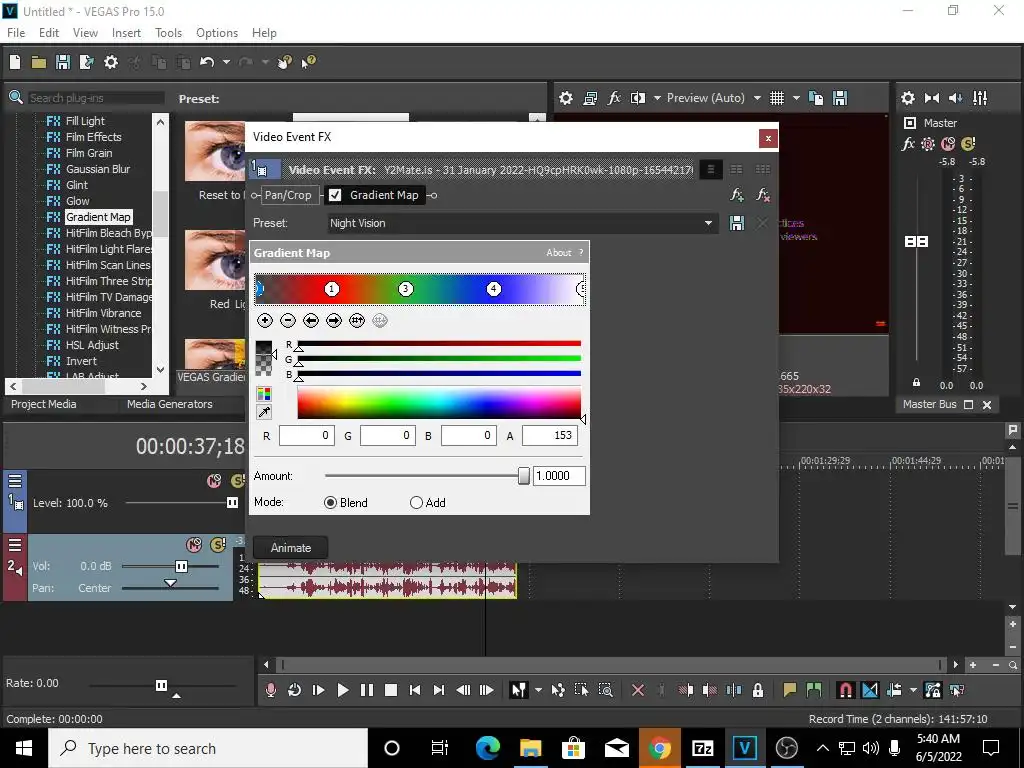Click the Video Output FX icon in preview
Viewport: 1024px width, 768px height.
point(614,98)
